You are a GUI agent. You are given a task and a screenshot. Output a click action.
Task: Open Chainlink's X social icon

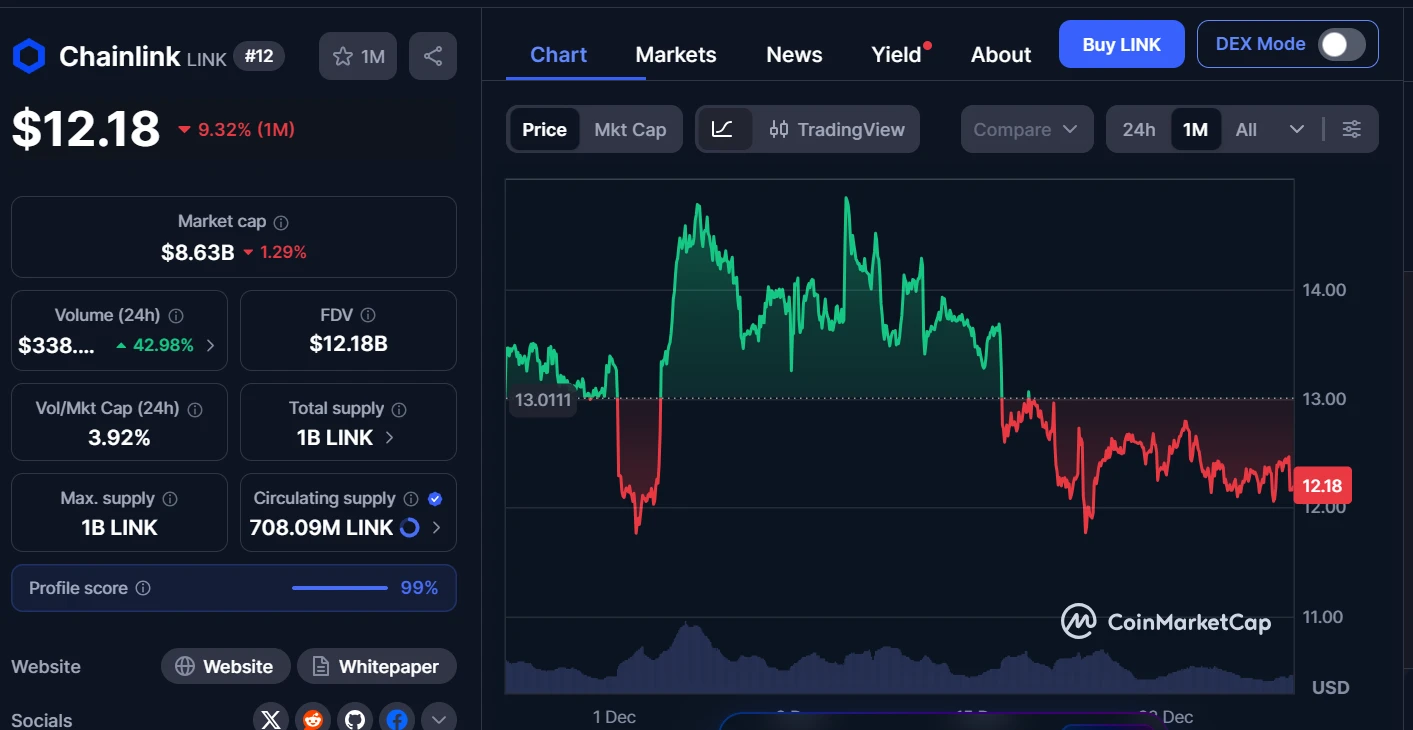click(x=270, y=718)
